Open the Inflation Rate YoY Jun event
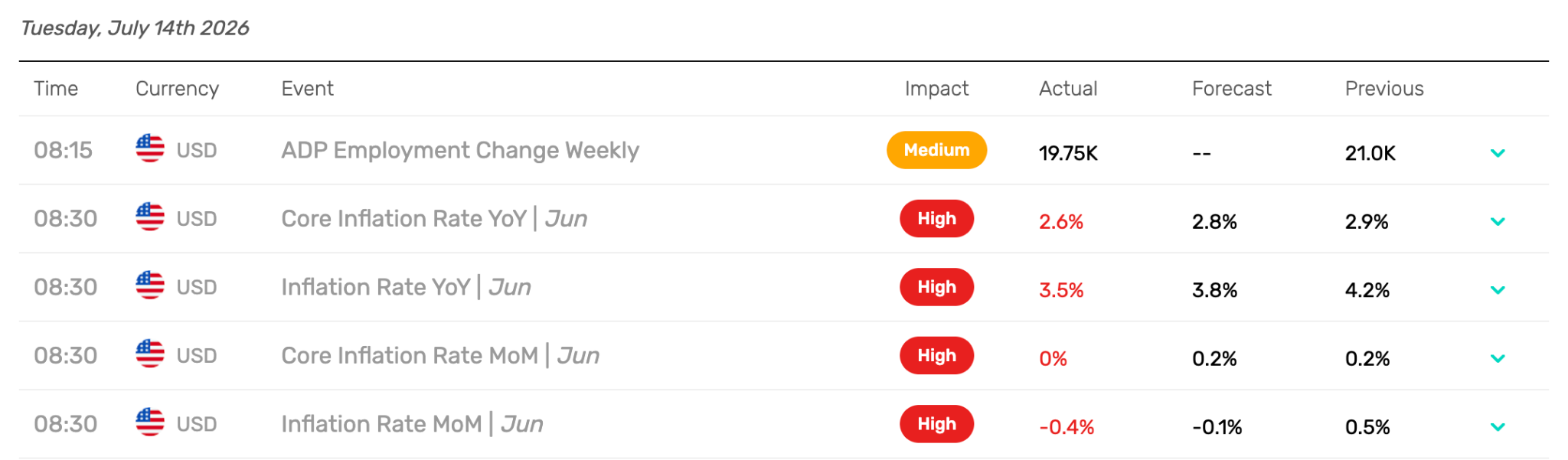Screen dimensions: 1568x460 click(406, 287)
